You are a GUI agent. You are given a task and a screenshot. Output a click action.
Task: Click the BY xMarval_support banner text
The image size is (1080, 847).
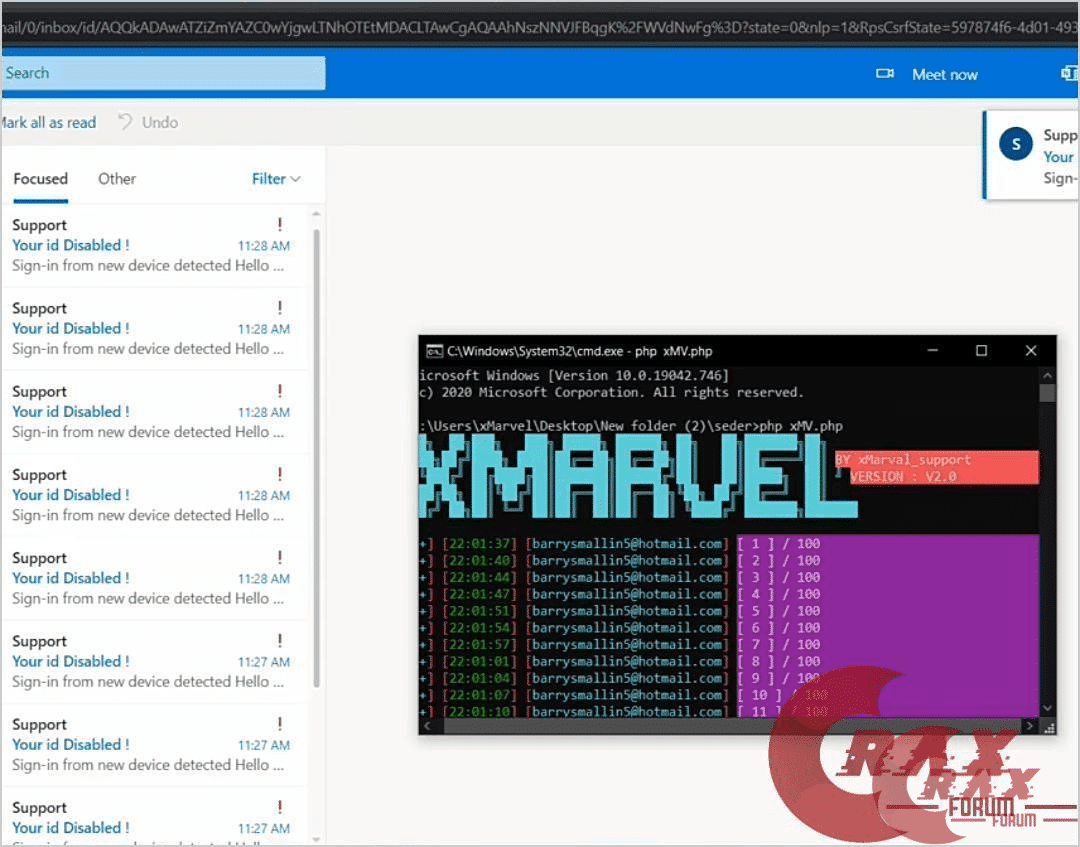903,459
